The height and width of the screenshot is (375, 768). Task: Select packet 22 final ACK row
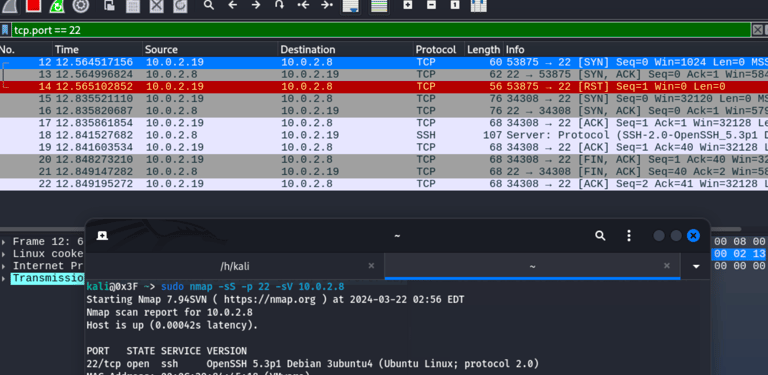click(384, 184)
